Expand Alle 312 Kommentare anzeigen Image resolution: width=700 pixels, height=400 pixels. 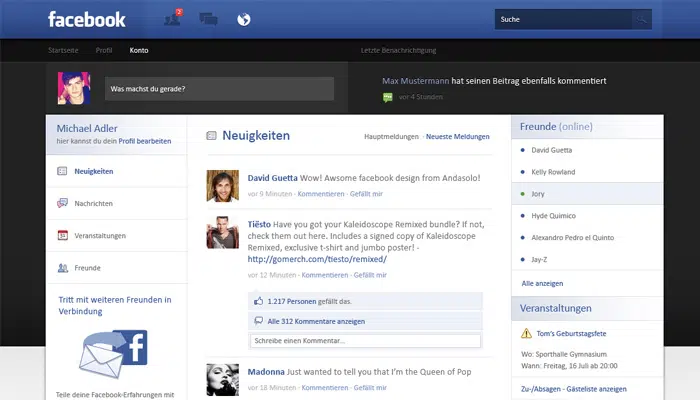tap(316, 321)
